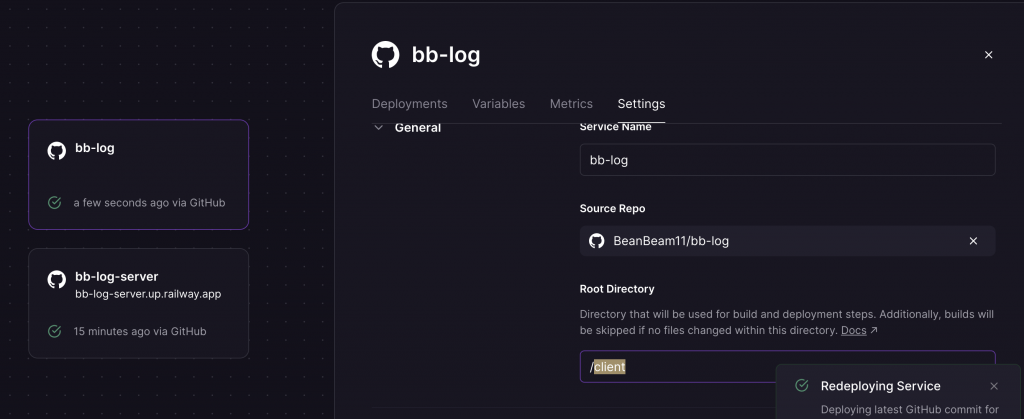Screen dimensions: 1024x419
Task: Click green check in Redeploying Service toast
Action: point(801,386)
